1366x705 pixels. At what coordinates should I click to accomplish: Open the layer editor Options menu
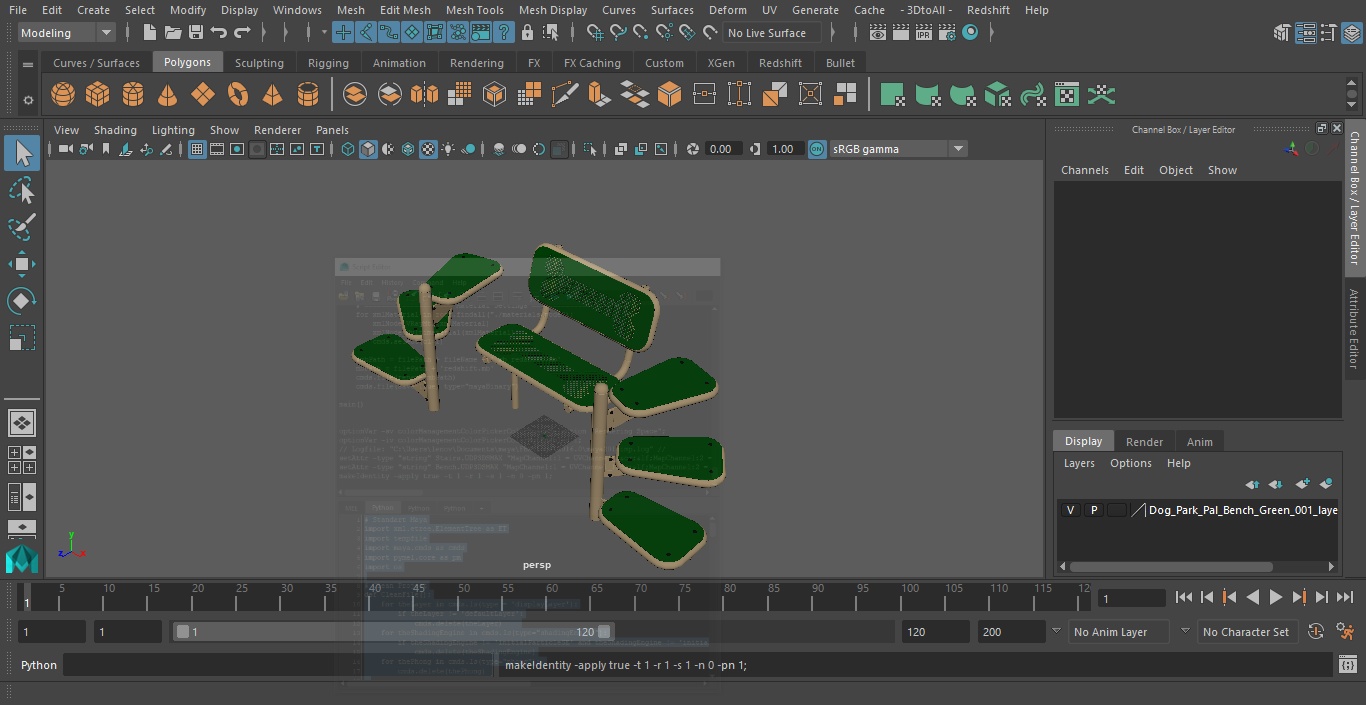(x=1131, y=463)
